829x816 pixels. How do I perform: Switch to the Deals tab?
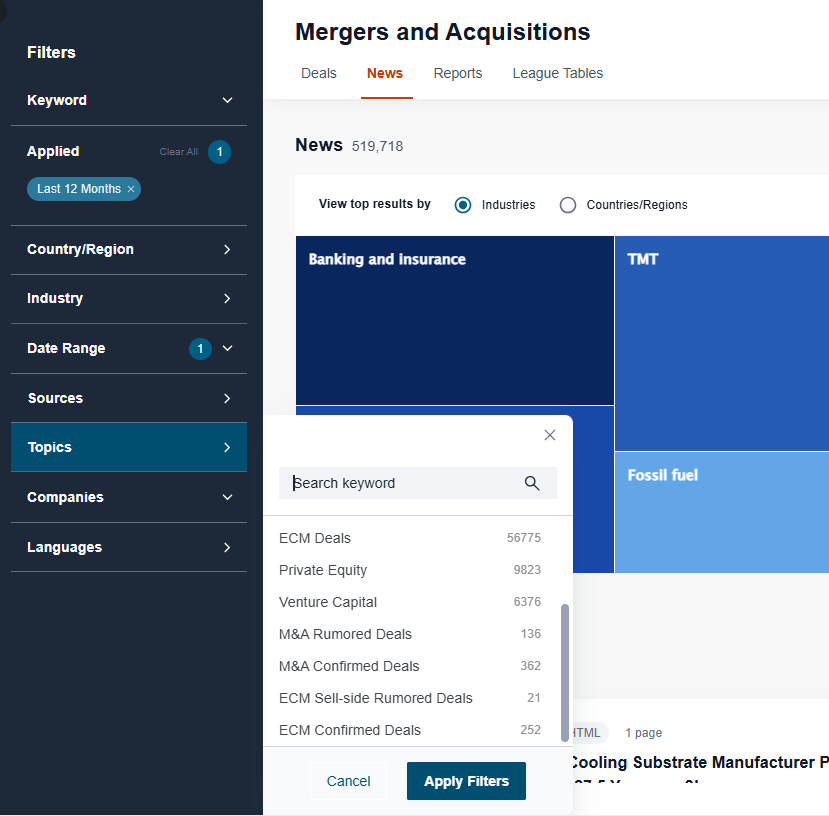[x=319, y=73]
